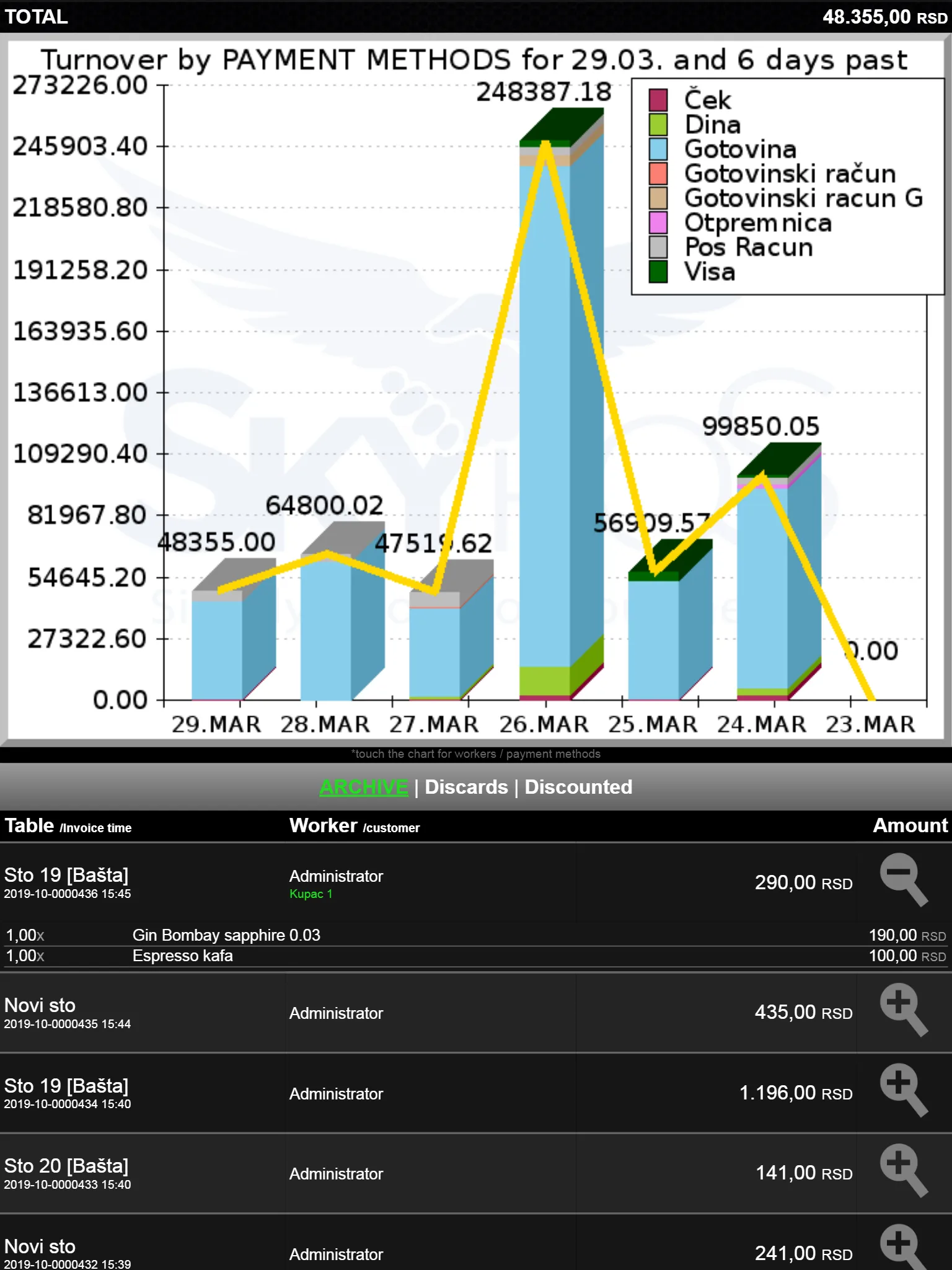Screen dimensions: 952x1270
Task: Expand invoice 433 details with the magnifier
Action: [x=904, y=1170]
